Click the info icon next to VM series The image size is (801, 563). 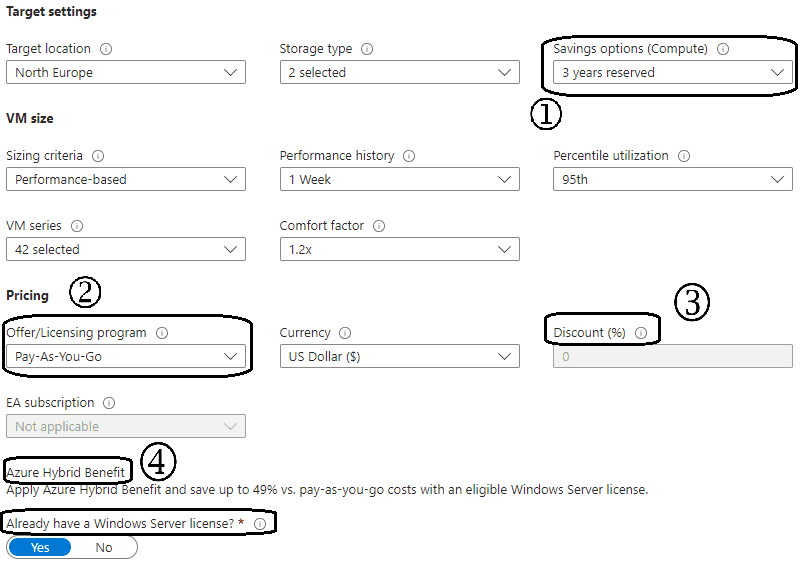(x=77, y=226)
